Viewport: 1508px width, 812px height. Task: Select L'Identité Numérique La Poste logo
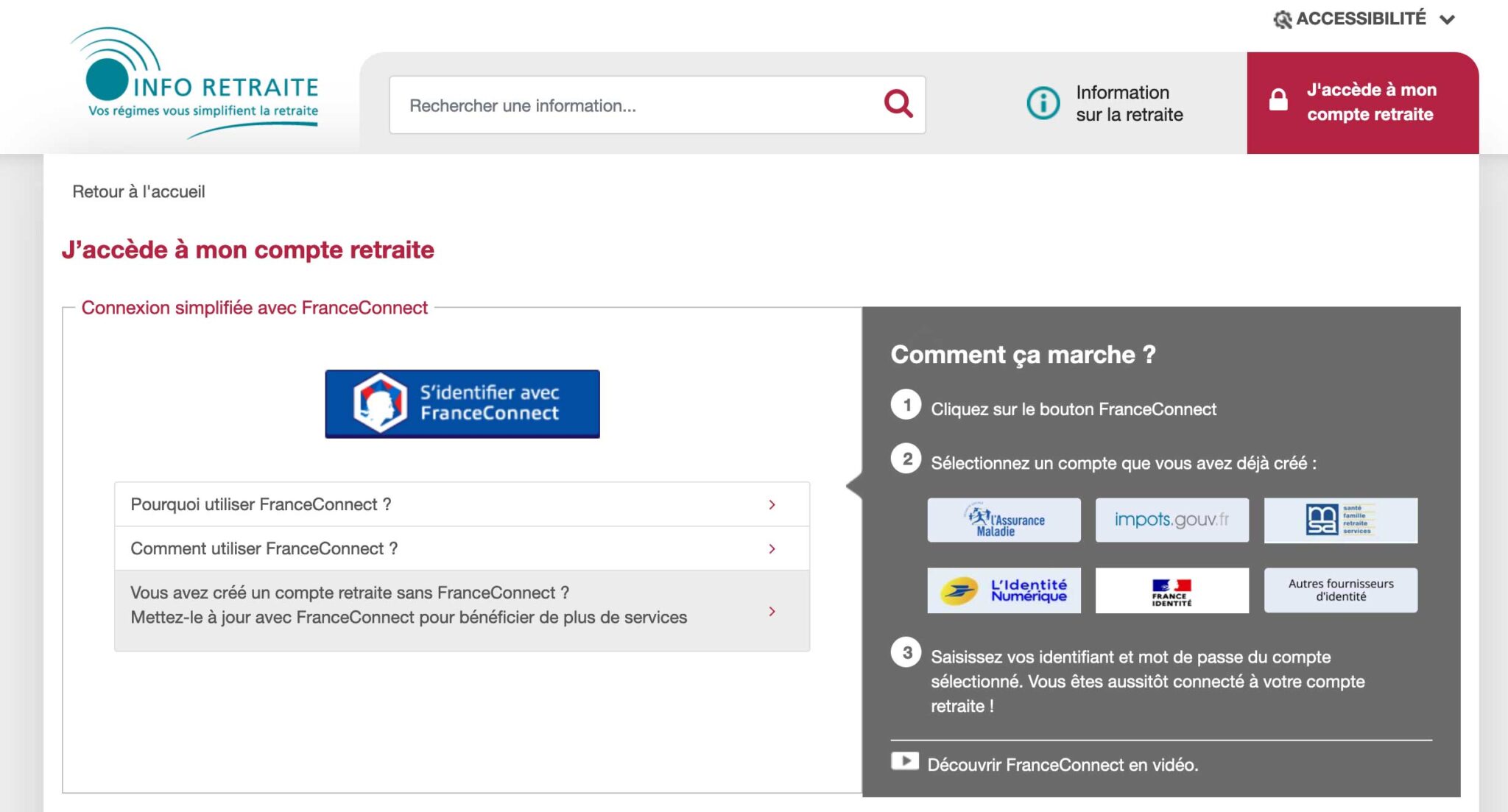(x=1004, y=590)
